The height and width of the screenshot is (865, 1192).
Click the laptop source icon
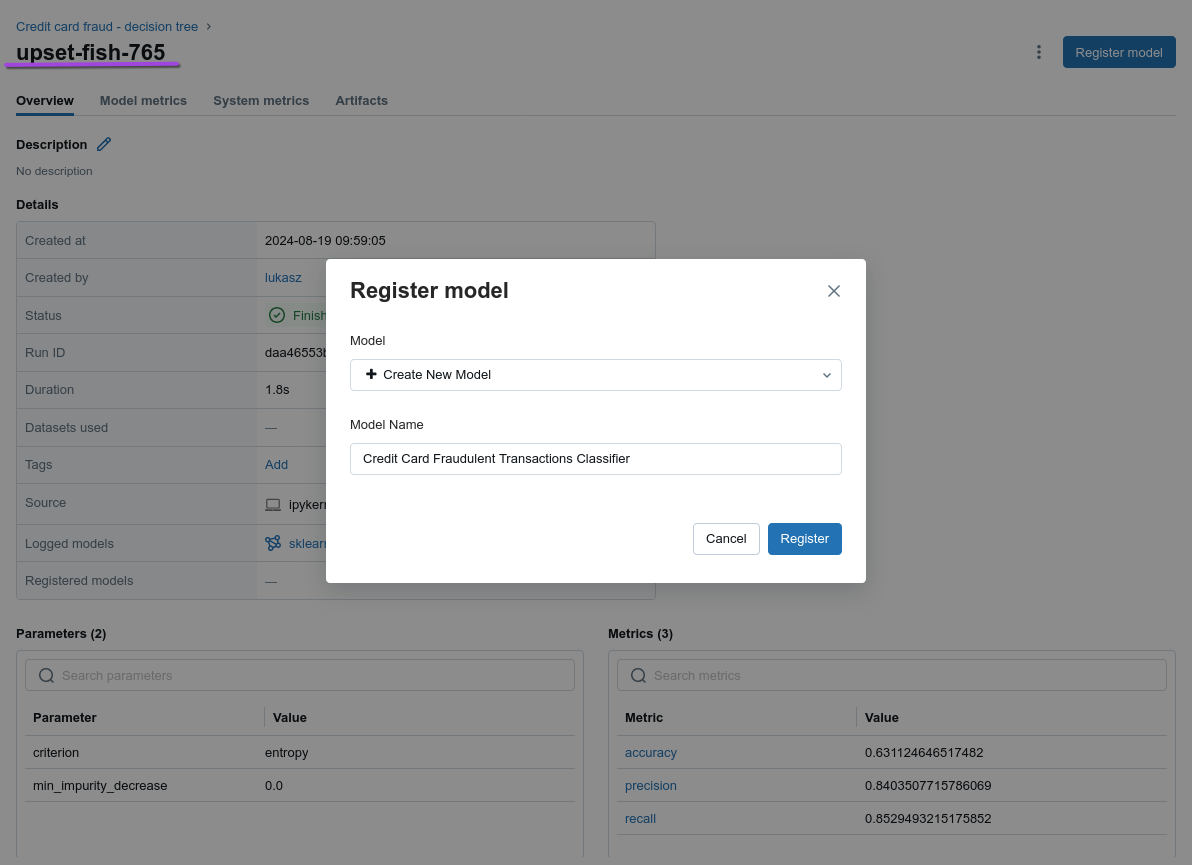pos(273,505)
